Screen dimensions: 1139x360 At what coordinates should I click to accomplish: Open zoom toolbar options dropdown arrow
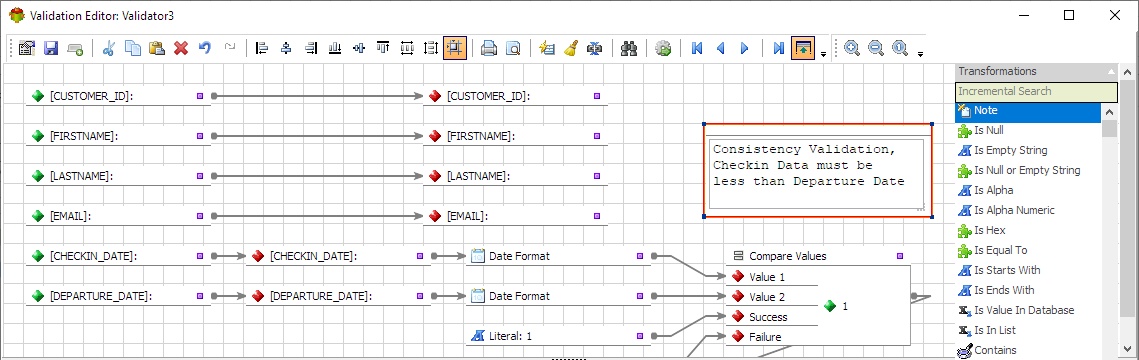(x=920, y=54)
